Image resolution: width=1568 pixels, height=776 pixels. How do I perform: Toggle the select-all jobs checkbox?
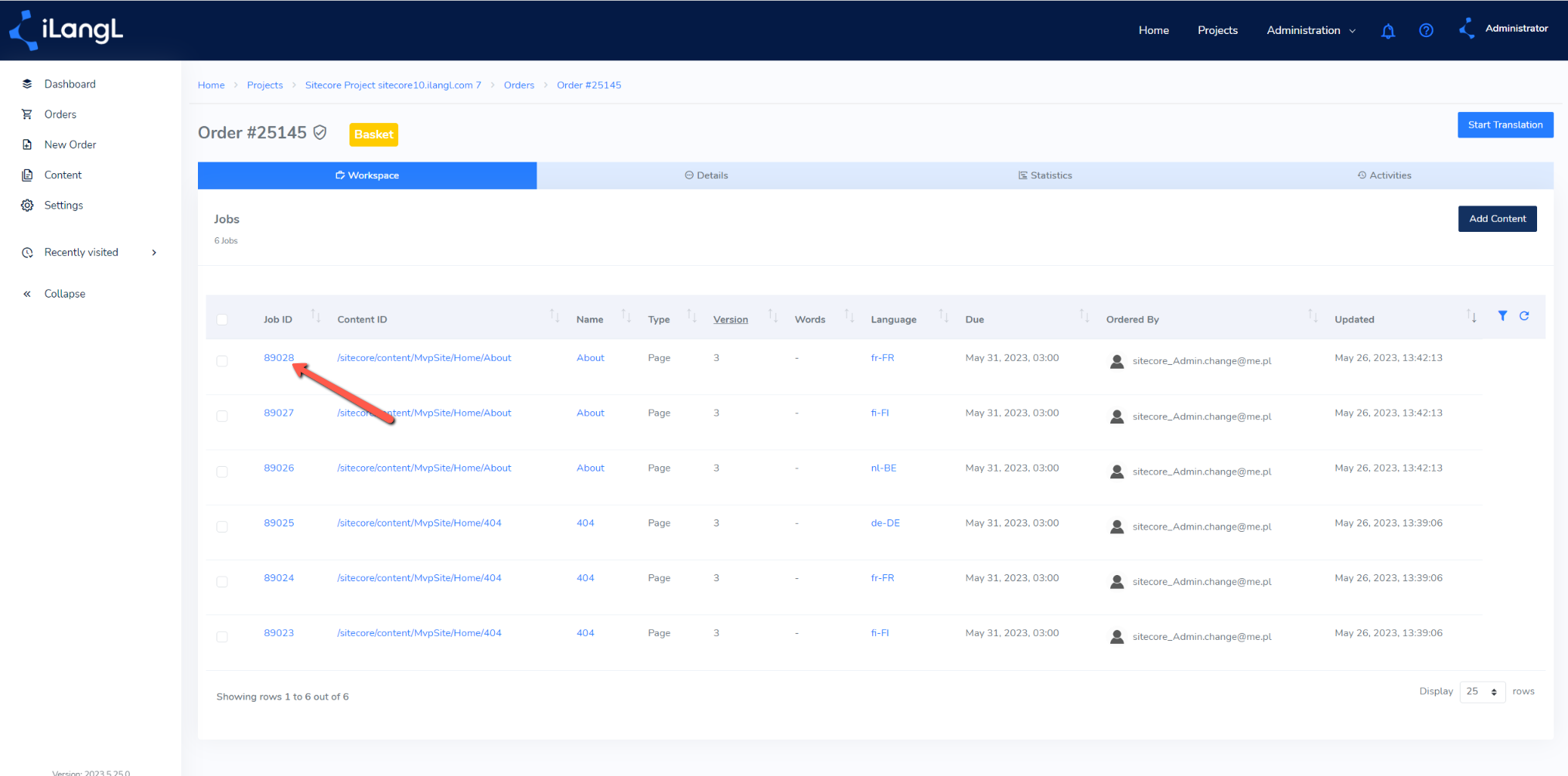click(x=223, y=319)
